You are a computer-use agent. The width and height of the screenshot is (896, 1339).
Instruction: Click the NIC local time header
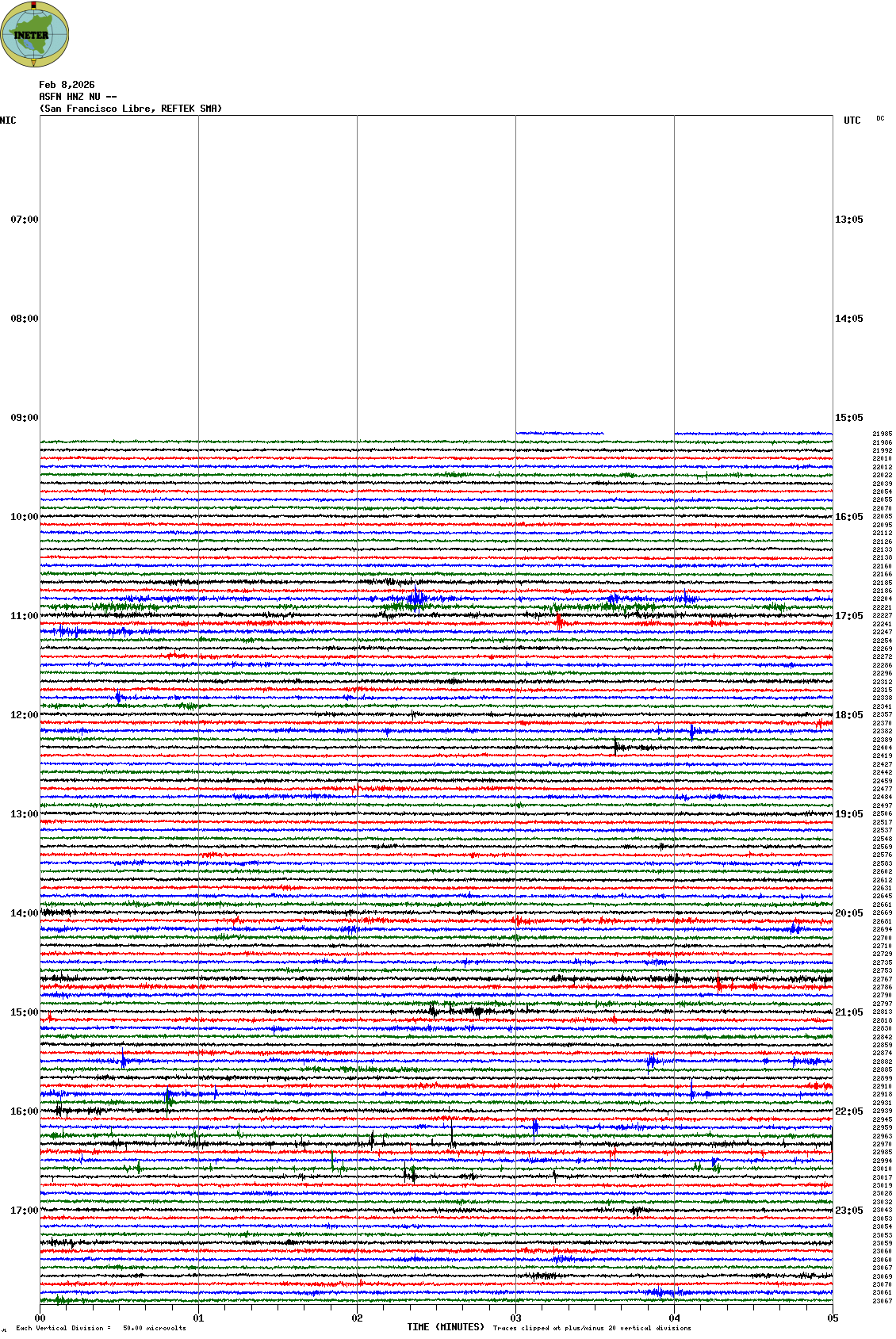coord(8,121)
